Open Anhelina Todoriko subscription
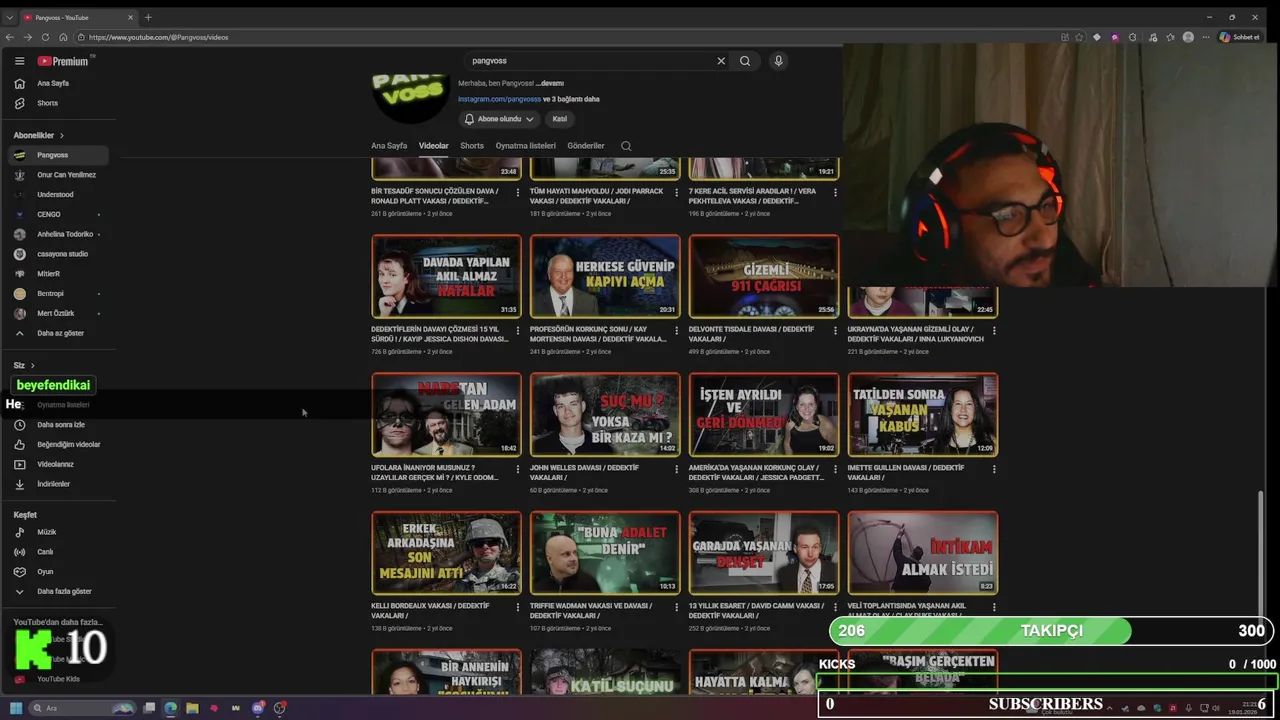This screenshot has height=720, width=1280. pyautogui.click(x=58, y=234)
